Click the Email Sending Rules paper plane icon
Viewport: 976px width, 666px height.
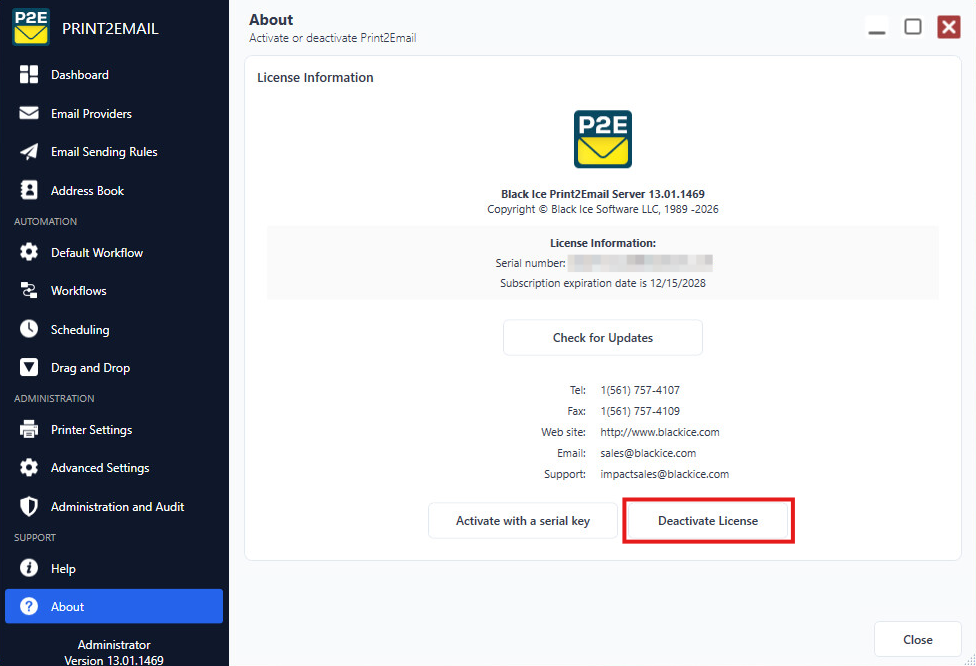coord(29,152)
